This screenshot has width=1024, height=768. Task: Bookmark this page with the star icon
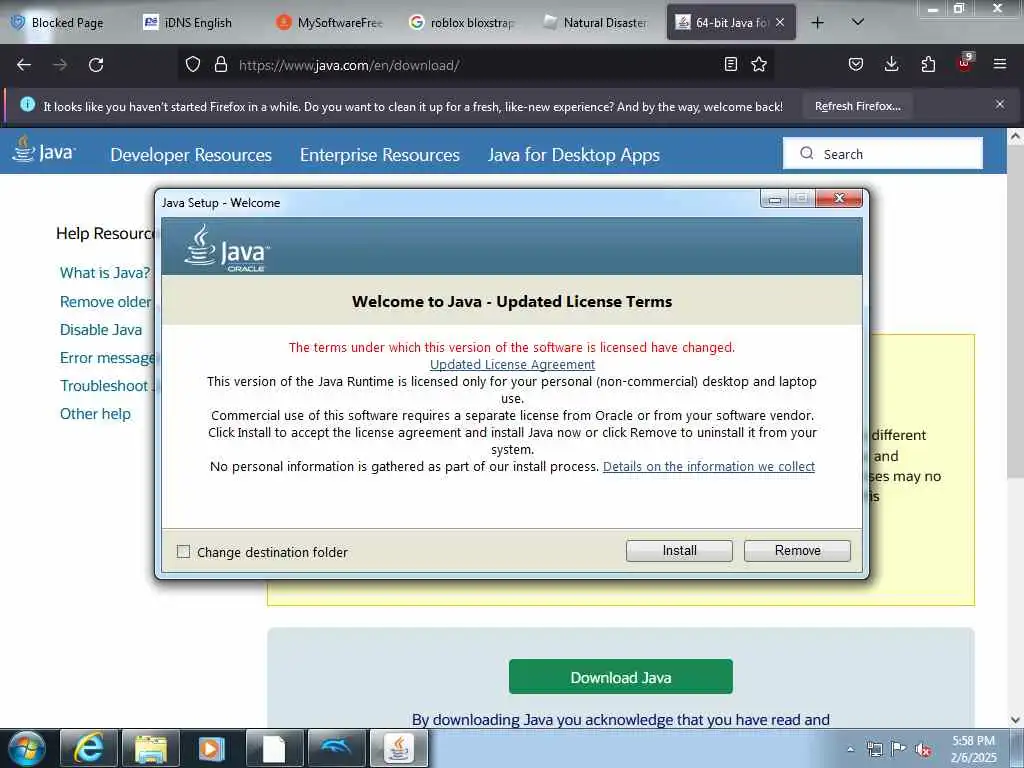click(x=759, y=64)
